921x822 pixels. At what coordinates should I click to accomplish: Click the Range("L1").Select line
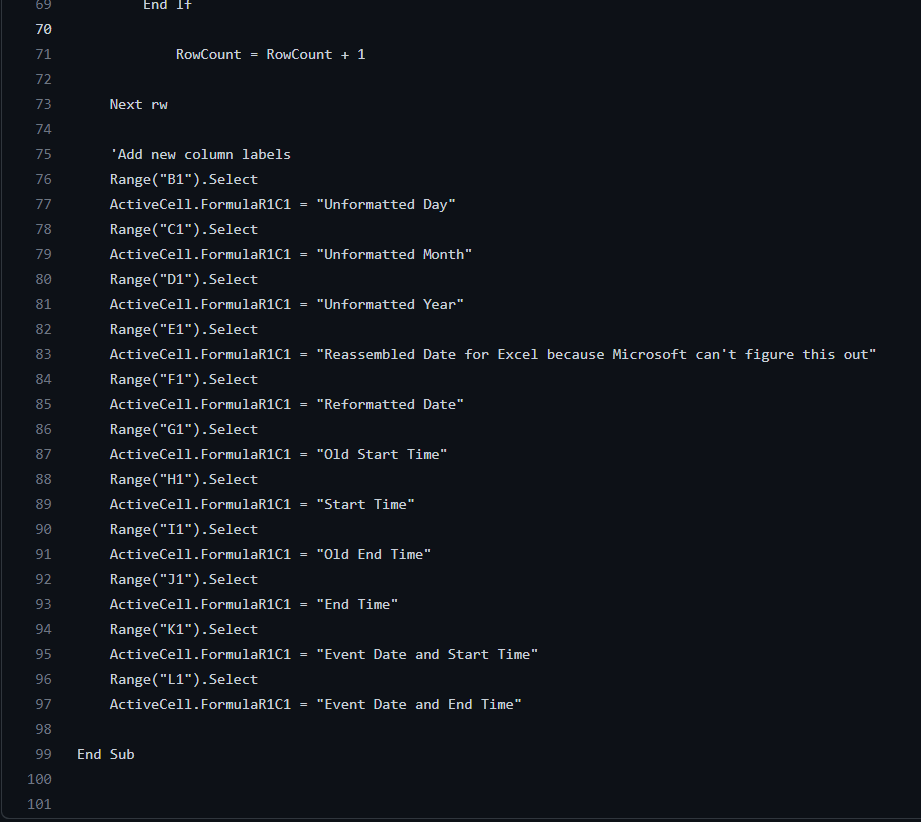pyautogui.click(x=183, y=679)
